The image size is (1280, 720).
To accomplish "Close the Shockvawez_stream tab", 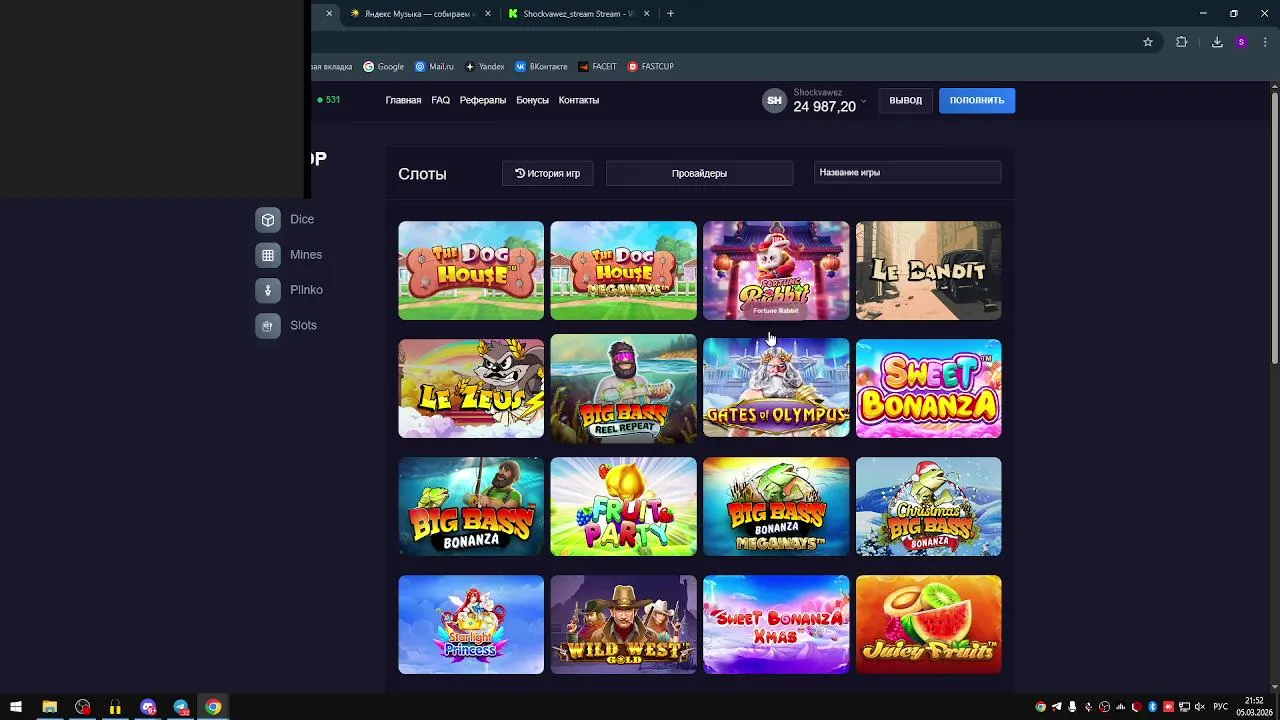I will [x=646, y=13].
